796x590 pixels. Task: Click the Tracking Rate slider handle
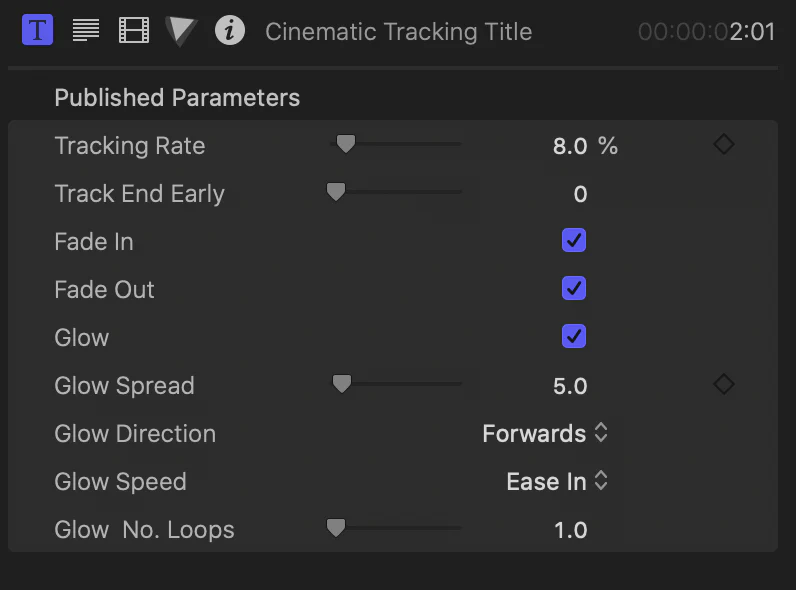pos(346,144)
